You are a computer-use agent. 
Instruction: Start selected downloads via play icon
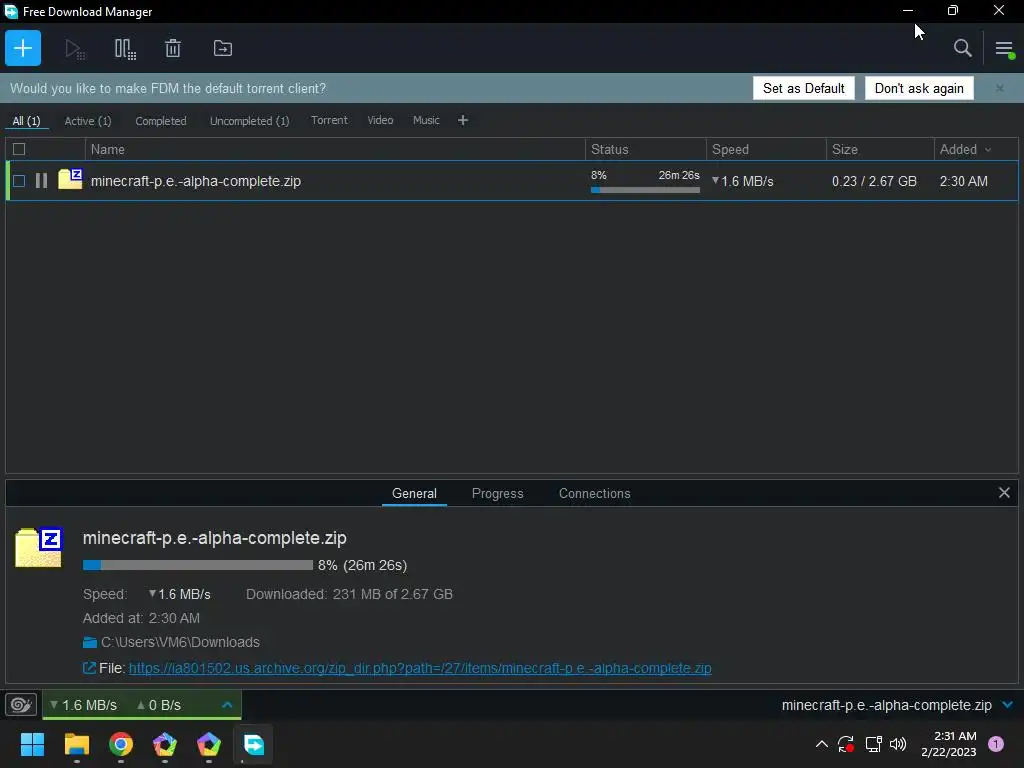pos(74,48)
